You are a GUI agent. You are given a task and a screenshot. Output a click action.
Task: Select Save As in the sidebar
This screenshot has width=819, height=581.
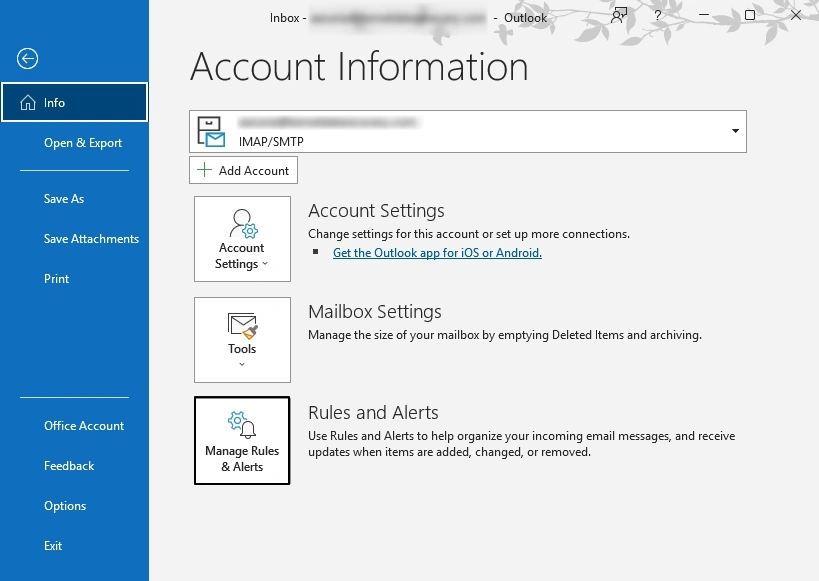(x=64, y=199)
